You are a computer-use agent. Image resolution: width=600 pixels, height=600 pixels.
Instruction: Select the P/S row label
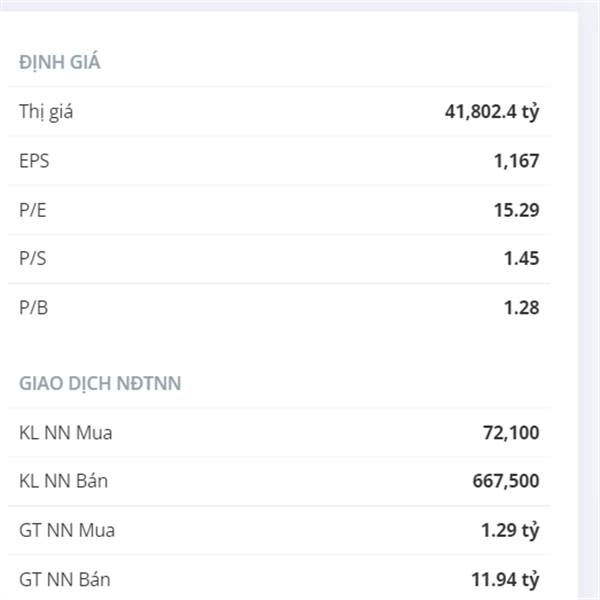[33, 258]
